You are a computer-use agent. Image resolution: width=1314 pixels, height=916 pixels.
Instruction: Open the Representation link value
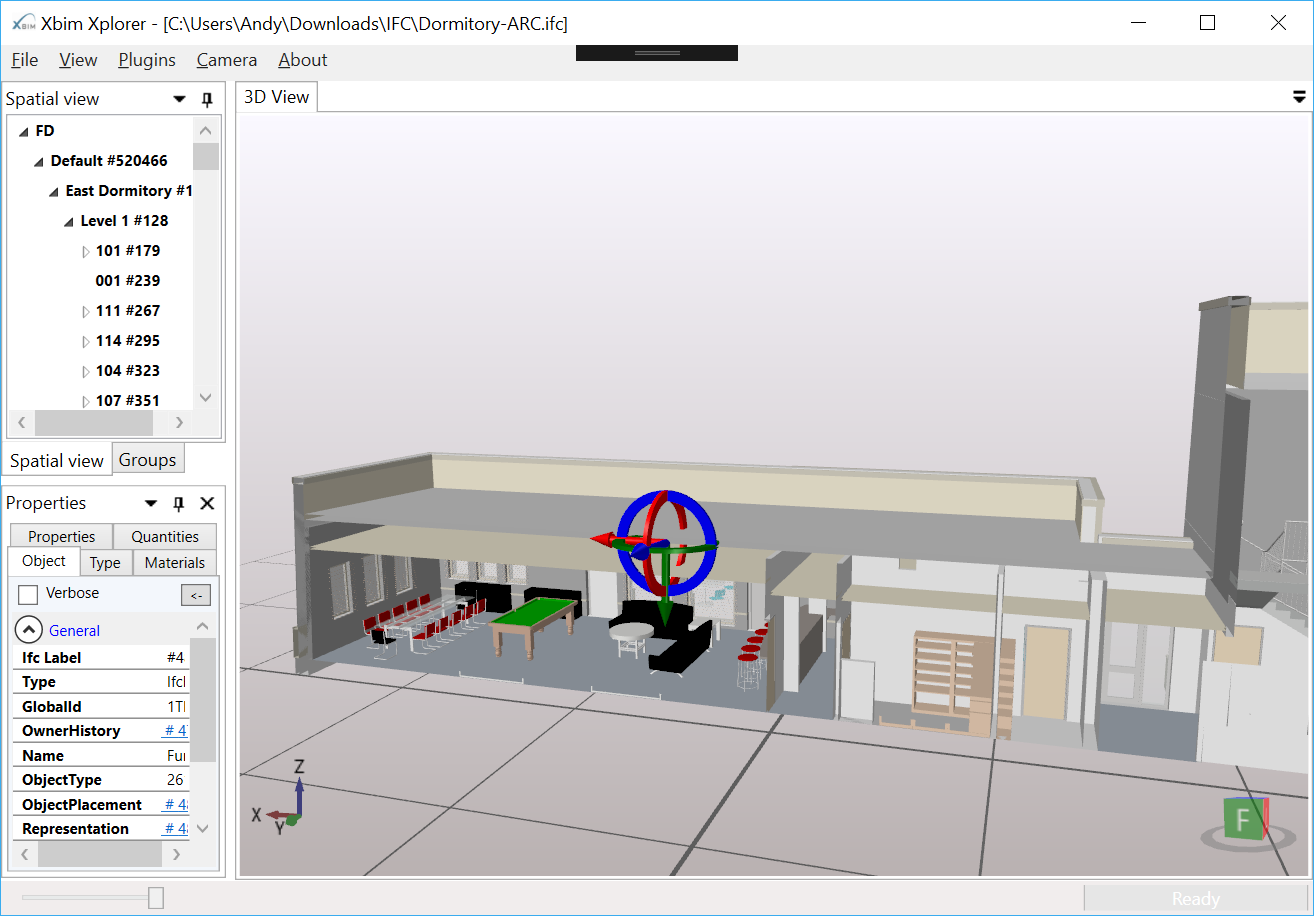(176, 829)
